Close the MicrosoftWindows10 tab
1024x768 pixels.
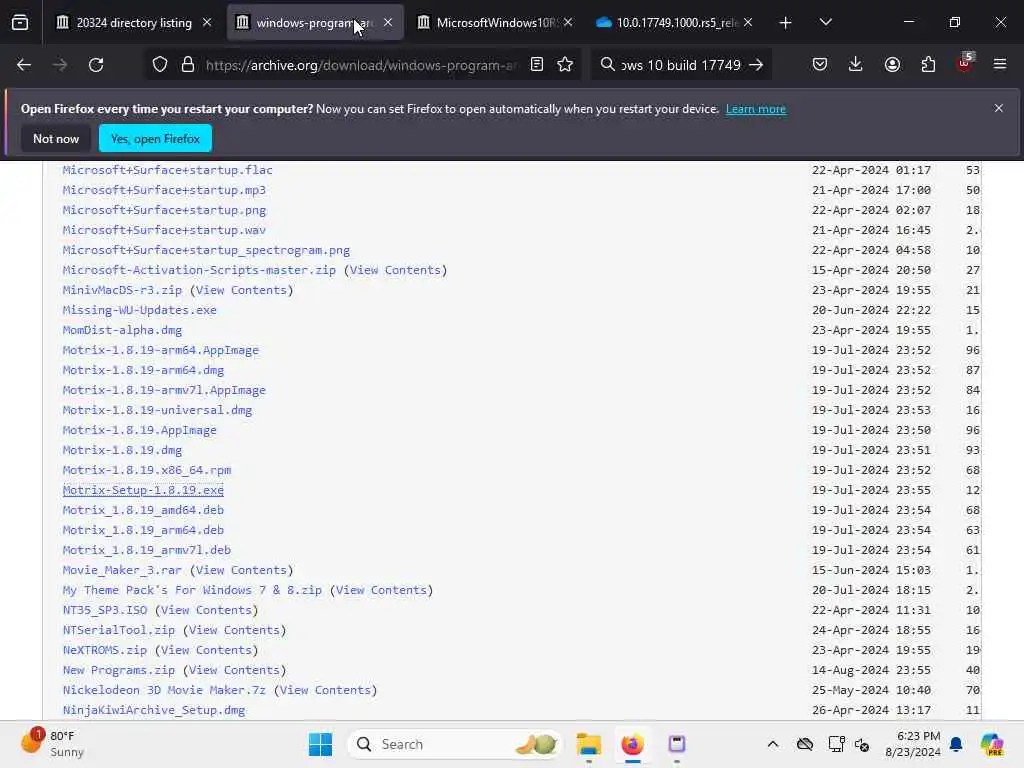568,22
